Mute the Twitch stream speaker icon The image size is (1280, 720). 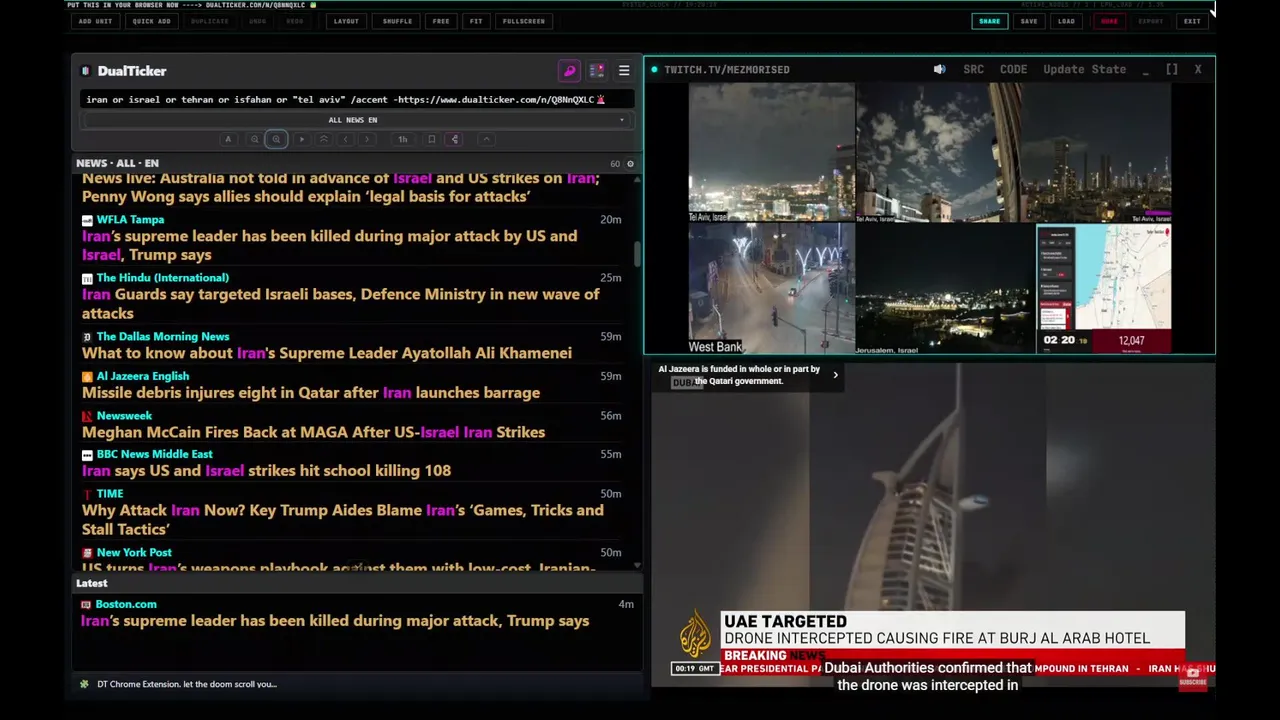939,70
